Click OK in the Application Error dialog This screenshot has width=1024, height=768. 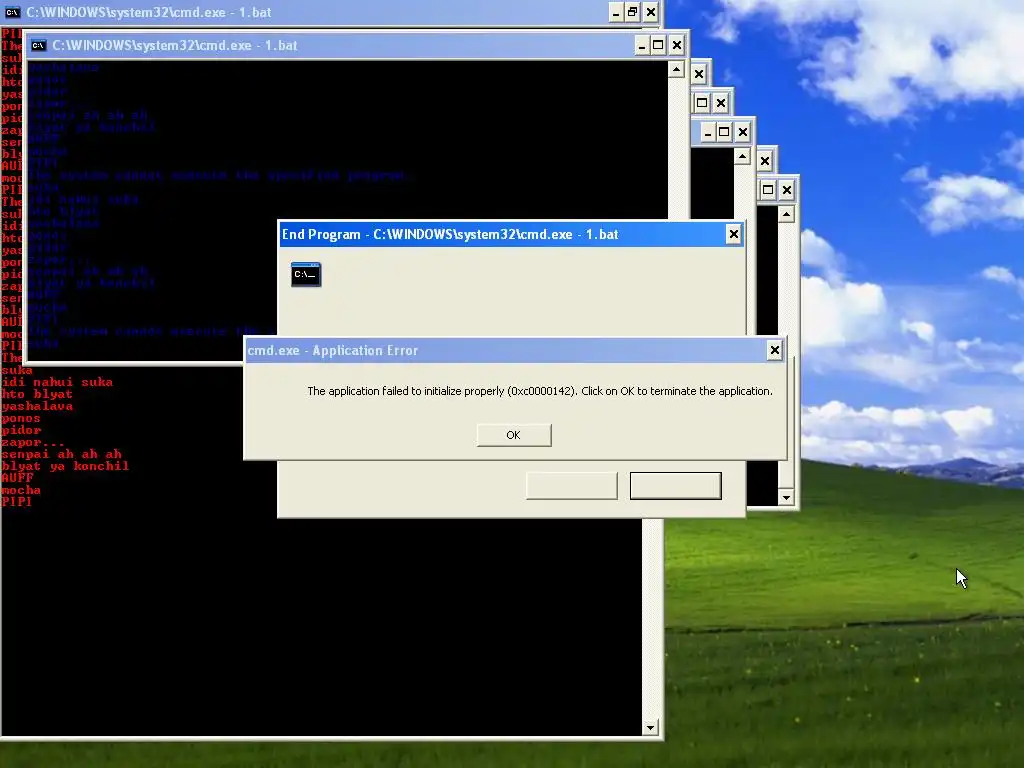coord(514,435)
